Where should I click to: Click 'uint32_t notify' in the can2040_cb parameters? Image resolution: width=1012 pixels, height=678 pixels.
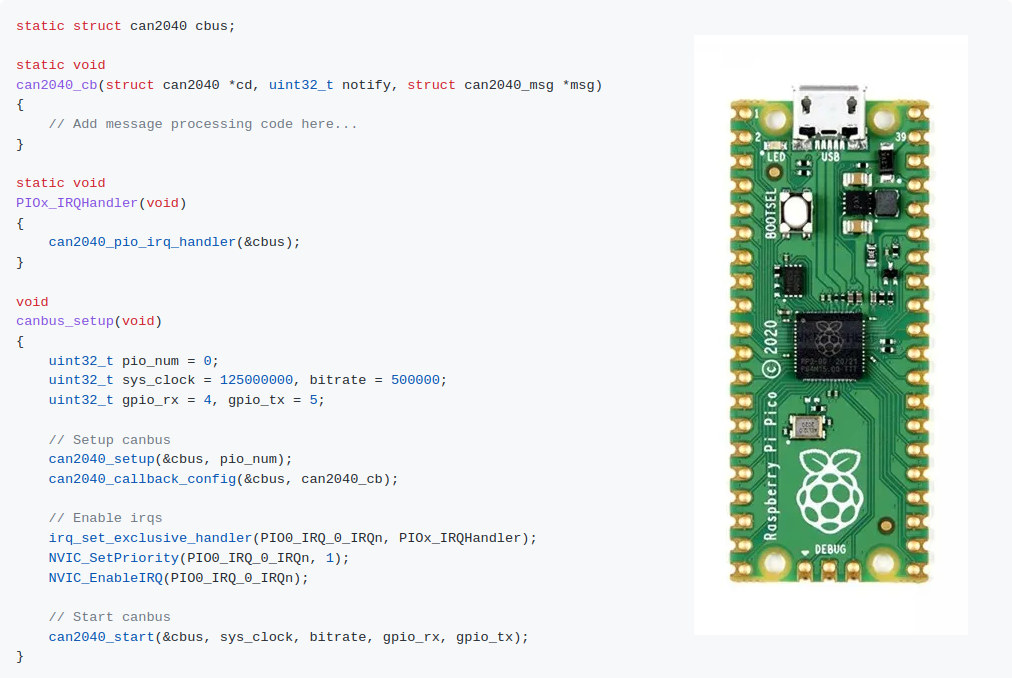(329, 85)
